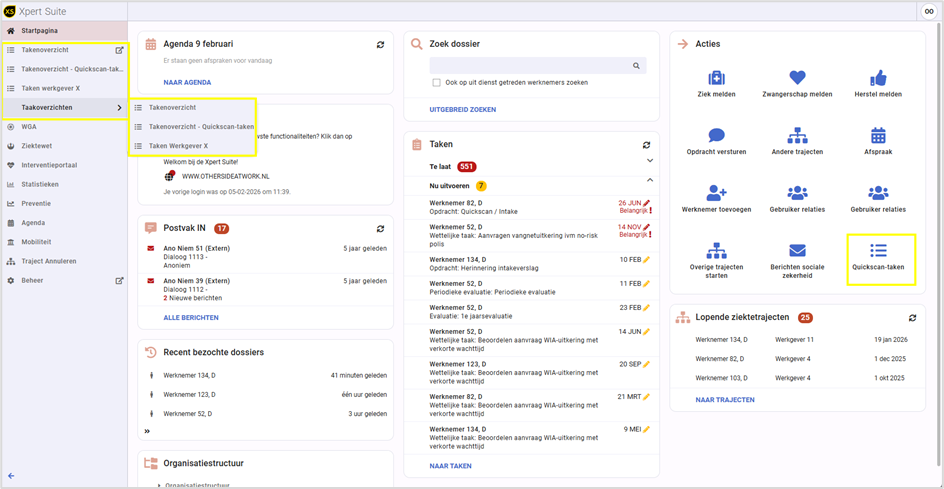Edit the 26 JUN task pencil icon
944x489 pixels.
(647, 204)
